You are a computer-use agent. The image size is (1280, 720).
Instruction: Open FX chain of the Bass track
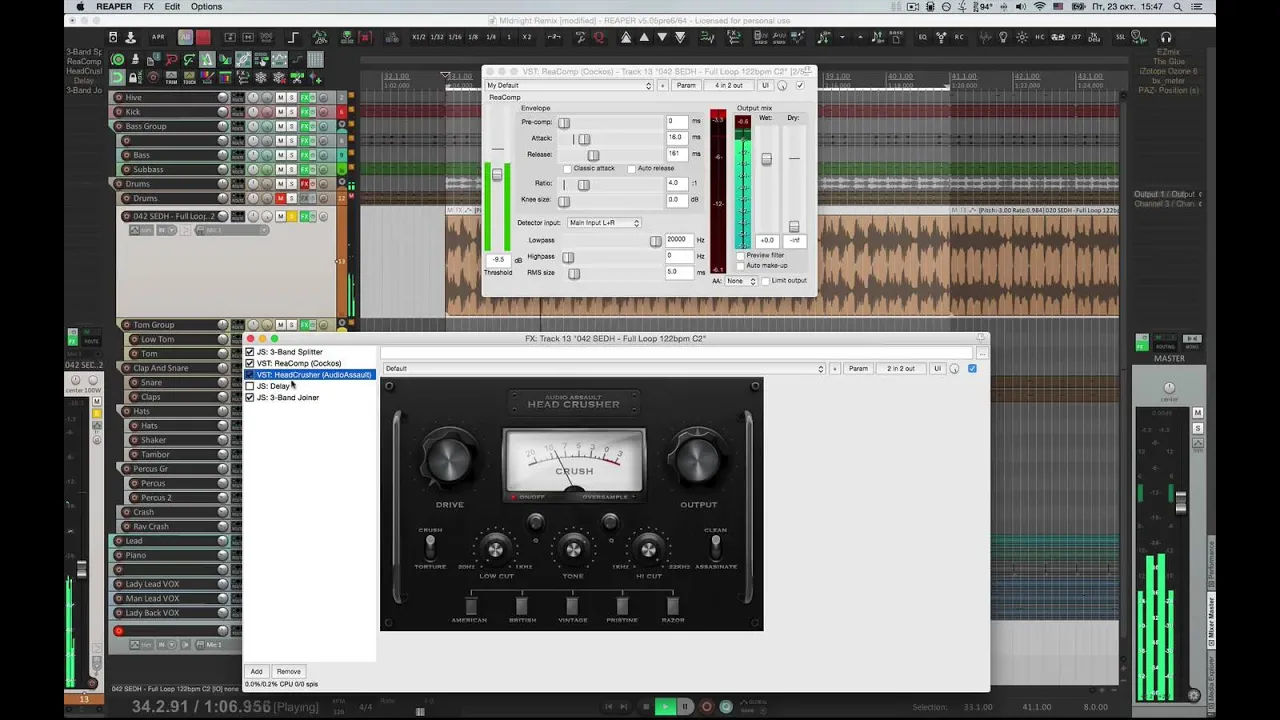tap(305, 155)
